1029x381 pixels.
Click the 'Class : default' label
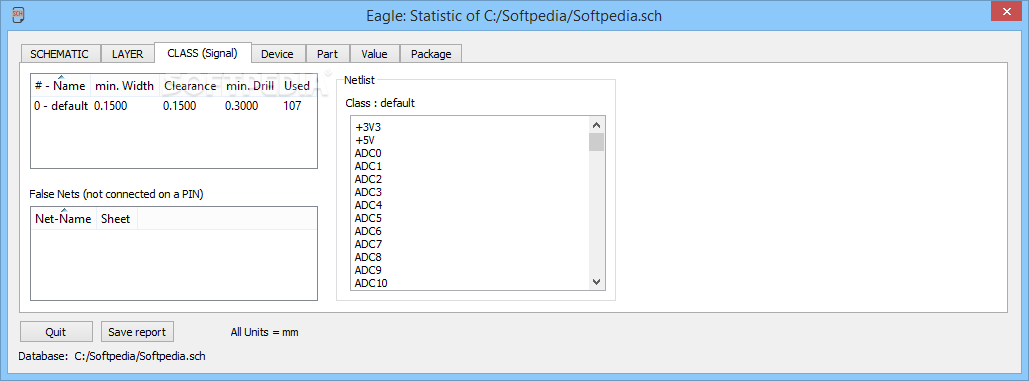click(x=380, y=103)
